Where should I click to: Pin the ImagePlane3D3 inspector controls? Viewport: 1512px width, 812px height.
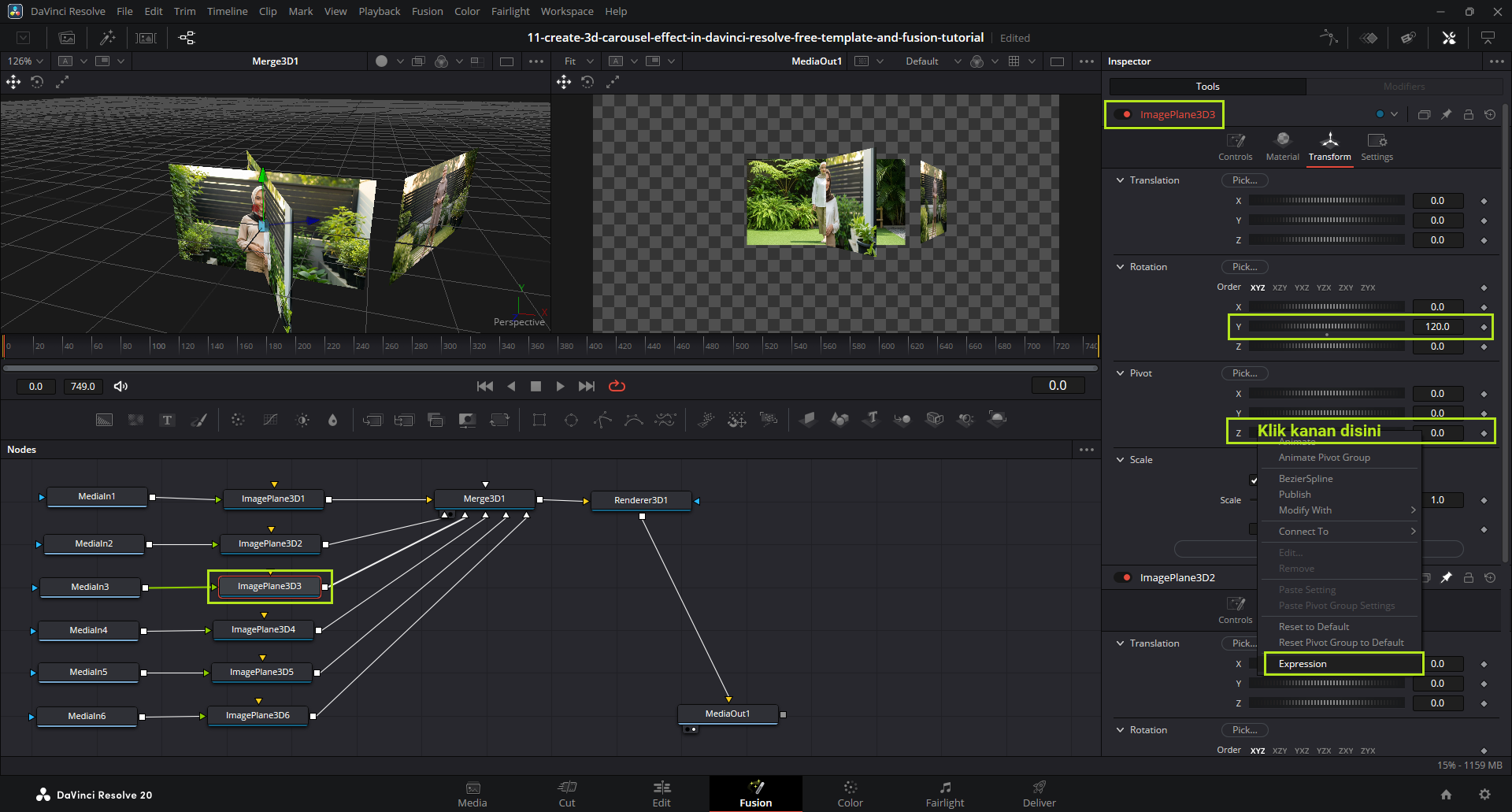click(x=1446, y=115)
